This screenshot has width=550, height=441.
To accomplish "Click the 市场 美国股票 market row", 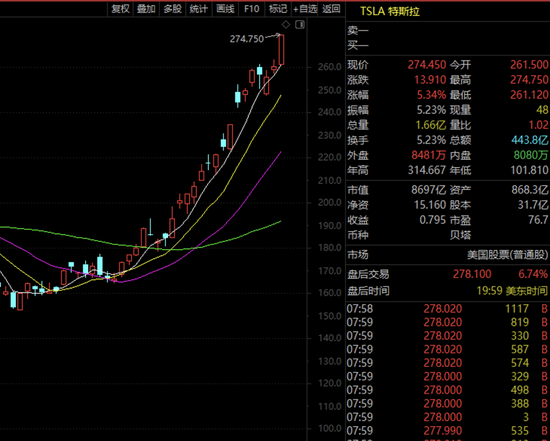I will 448,255.
